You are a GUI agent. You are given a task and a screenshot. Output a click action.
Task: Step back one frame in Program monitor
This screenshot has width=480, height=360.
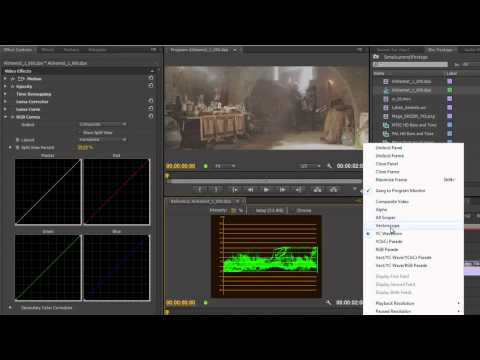tap(250, 190)
